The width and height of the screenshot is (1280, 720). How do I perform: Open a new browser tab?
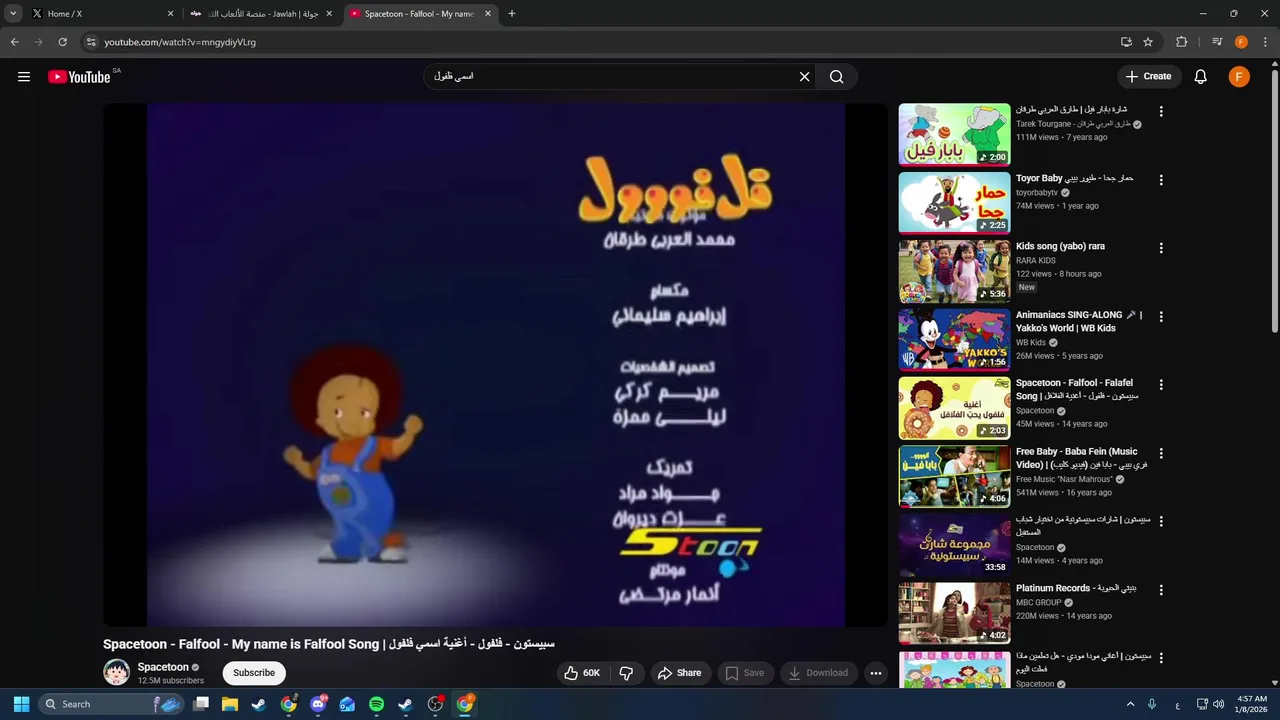click(512, 14)
